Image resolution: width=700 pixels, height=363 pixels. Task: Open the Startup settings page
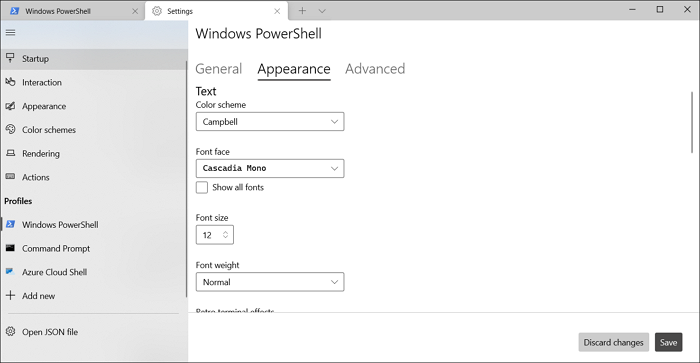point(93,58)
